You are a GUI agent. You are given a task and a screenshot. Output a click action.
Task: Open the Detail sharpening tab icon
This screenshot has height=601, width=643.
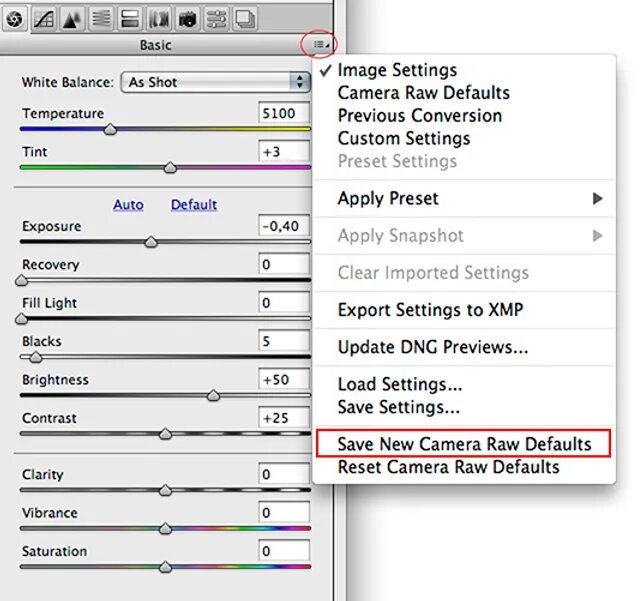click(x=73, y=19)
